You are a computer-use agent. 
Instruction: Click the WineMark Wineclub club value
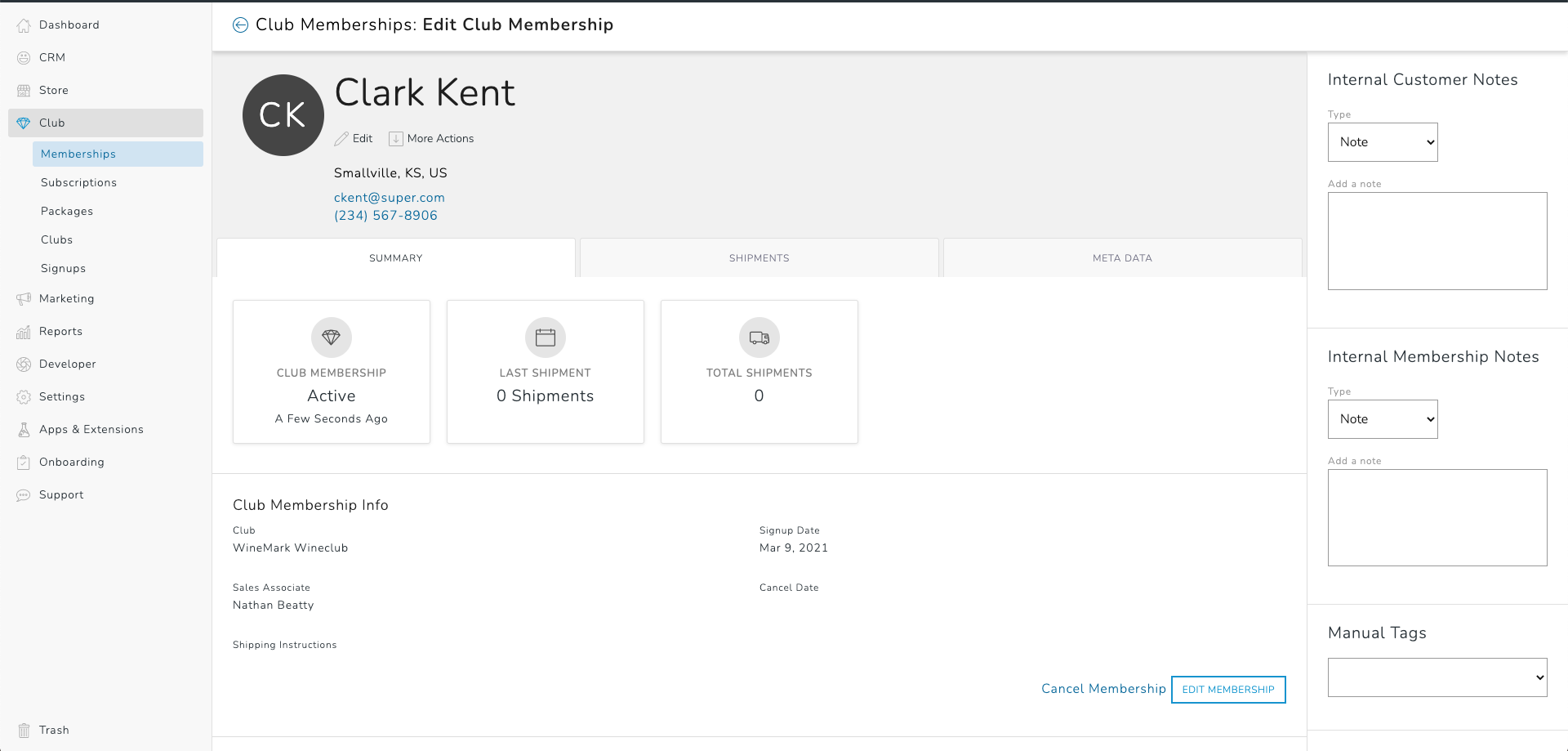[291, 548]
